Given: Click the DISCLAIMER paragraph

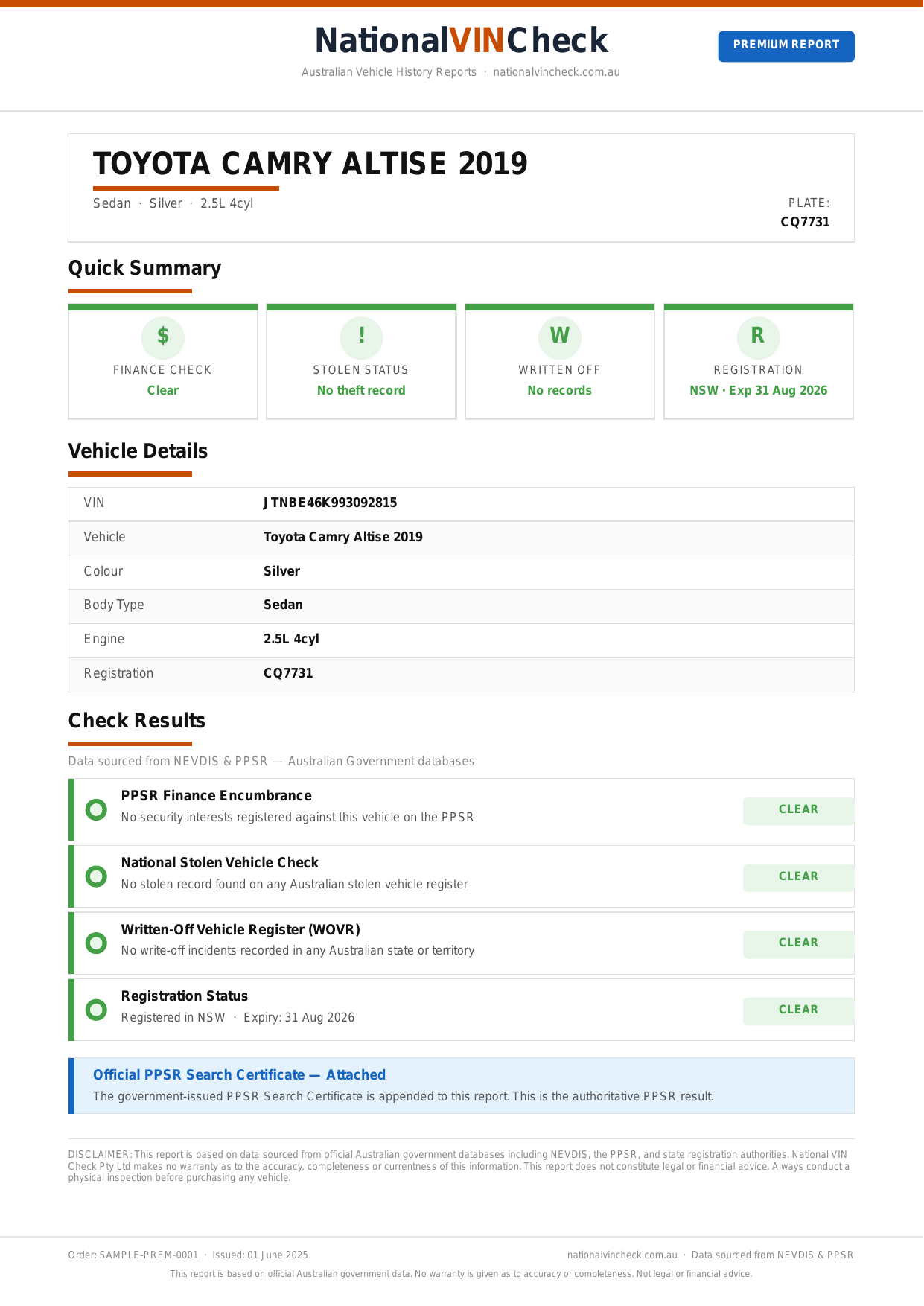Looking at the screenshot, I should pyautogui.click(x=459, y=1166).
